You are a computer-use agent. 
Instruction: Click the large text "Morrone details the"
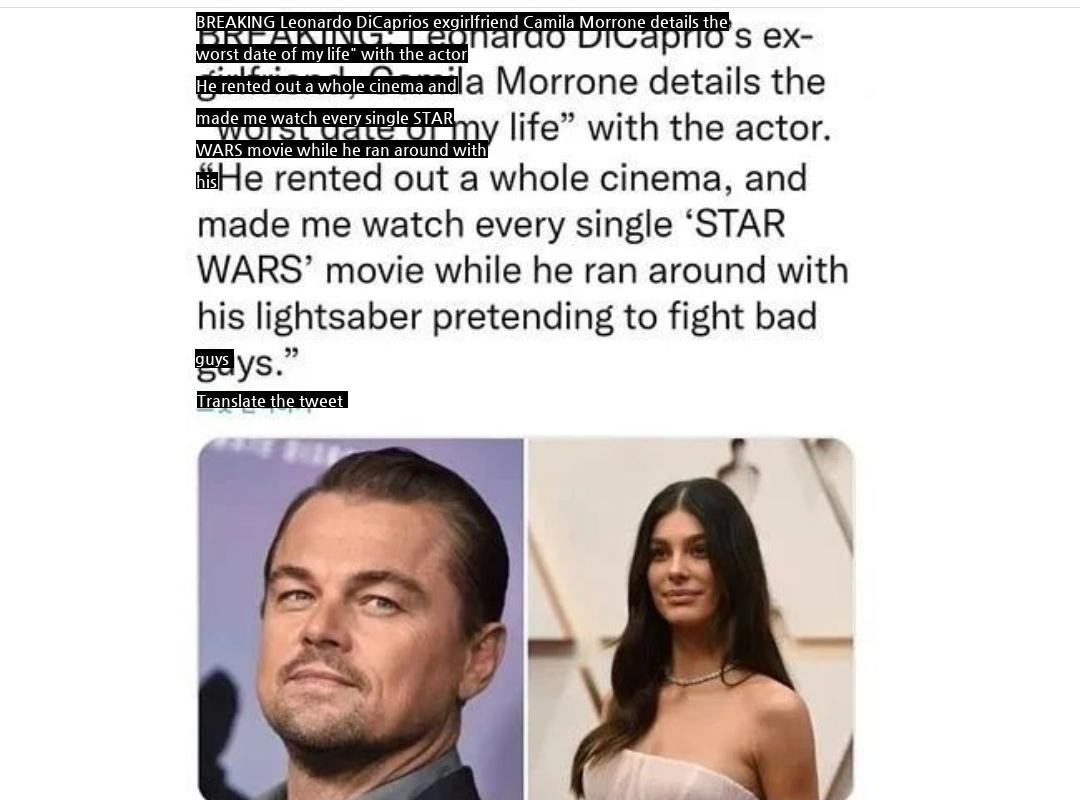pyautogui.click(x=660, y=82)
